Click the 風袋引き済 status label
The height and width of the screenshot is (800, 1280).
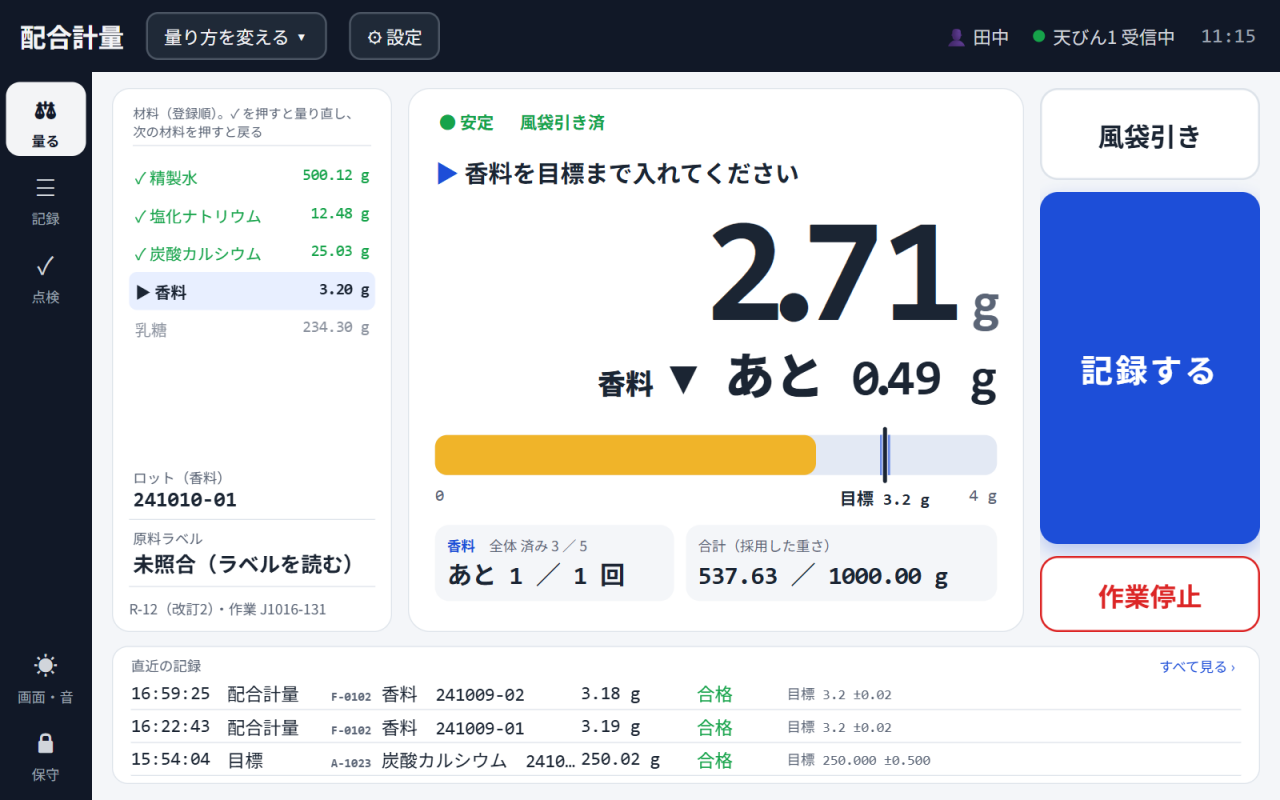tap(562, 123)
